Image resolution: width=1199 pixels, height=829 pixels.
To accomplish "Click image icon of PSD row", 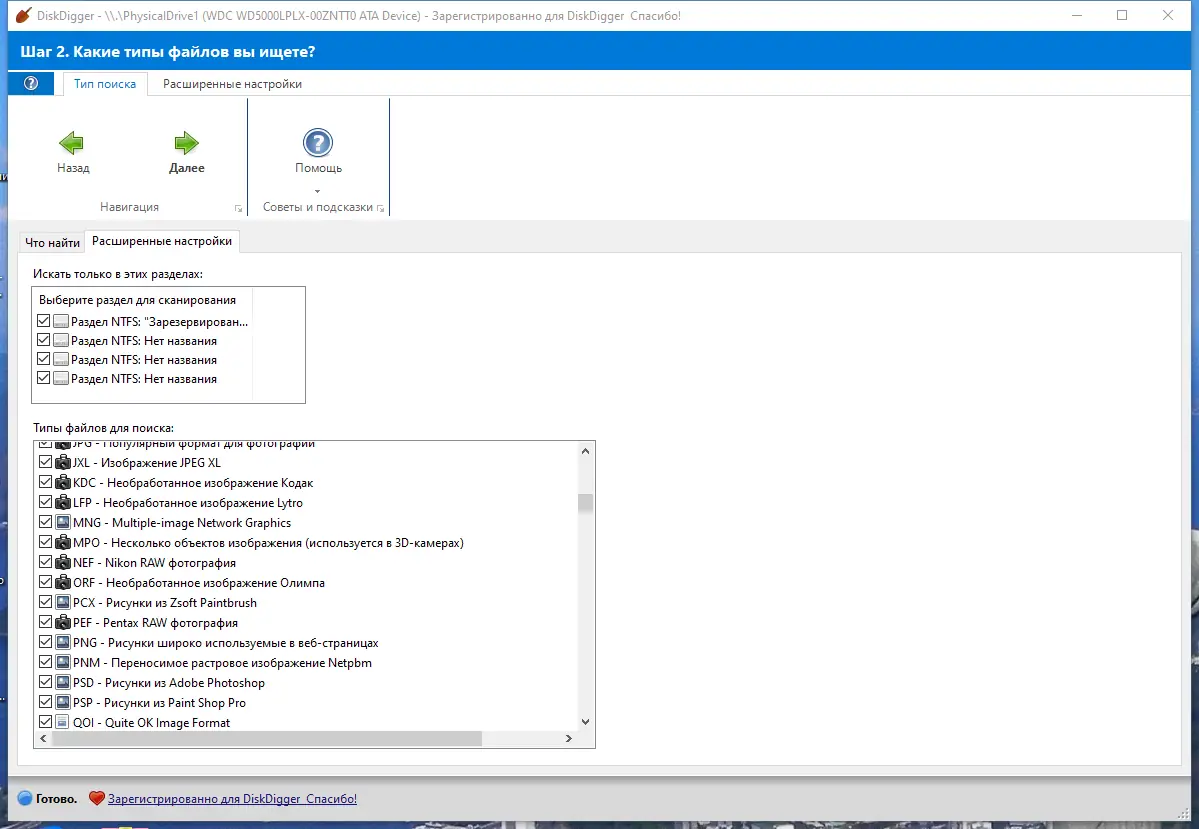I will point(63,682).
